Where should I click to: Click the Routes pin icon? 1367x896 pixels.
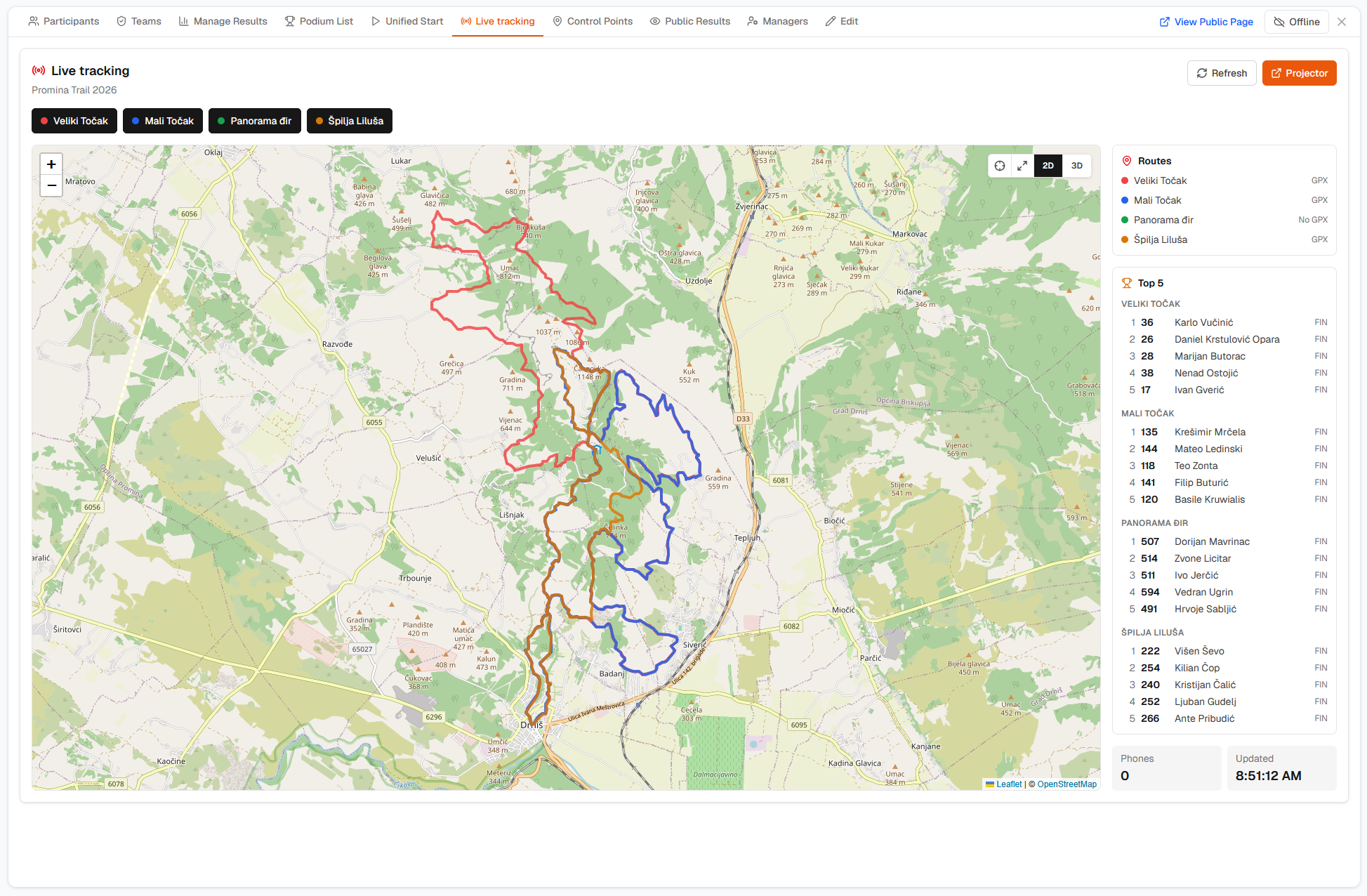[x=1127, y=161]
